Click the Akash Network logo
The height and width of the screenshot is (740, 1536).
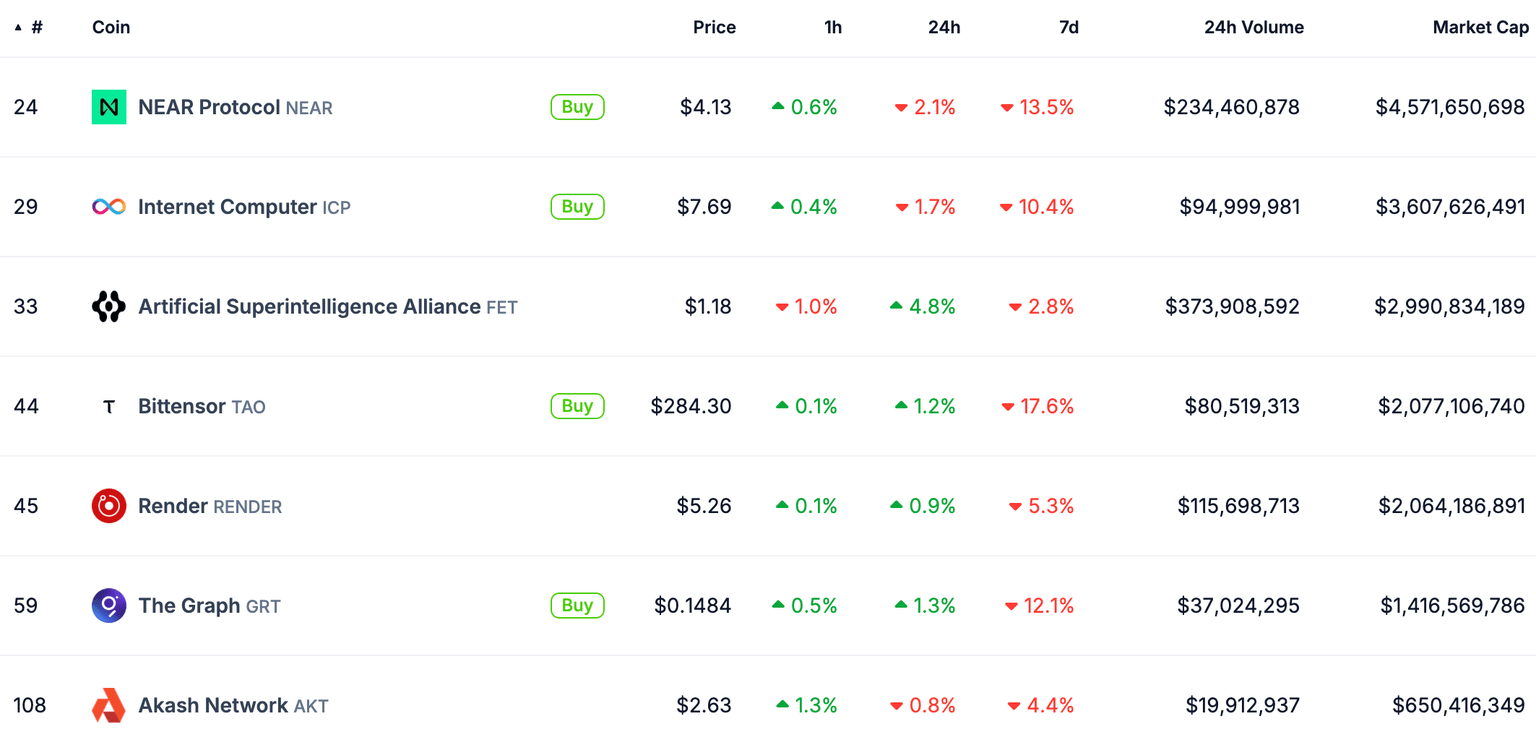(x=108, y=705)
